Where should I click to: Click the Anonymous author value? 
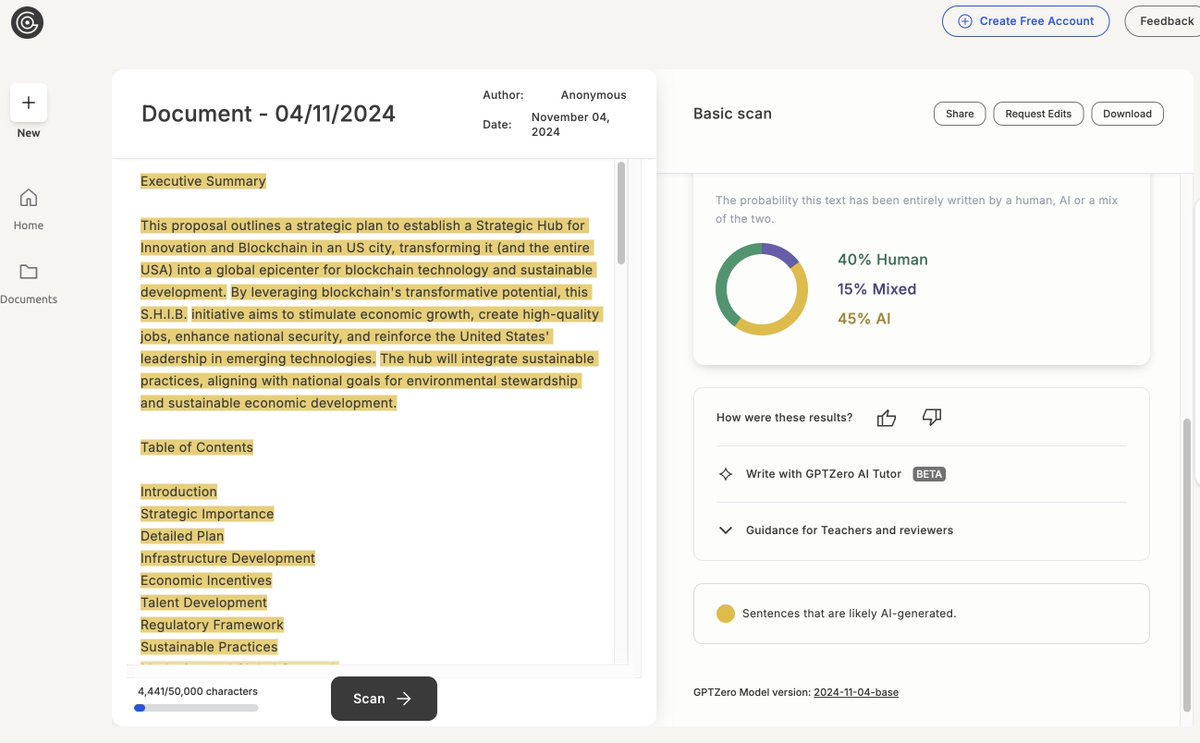tap(593, 95)
